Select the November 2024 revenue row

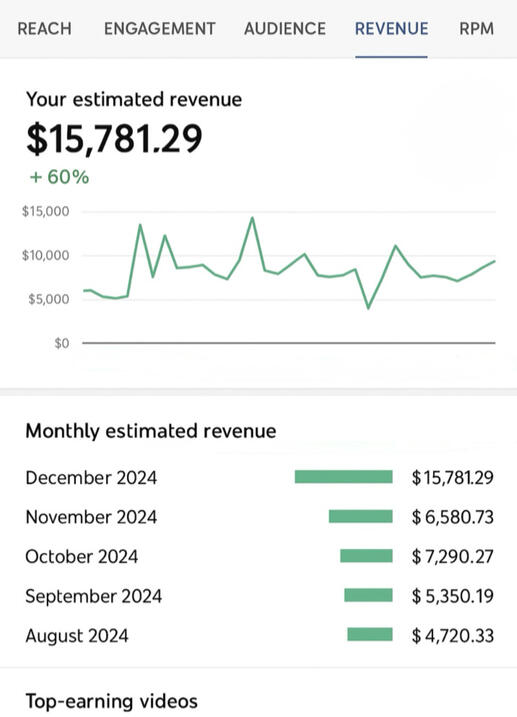coord(259,517)
